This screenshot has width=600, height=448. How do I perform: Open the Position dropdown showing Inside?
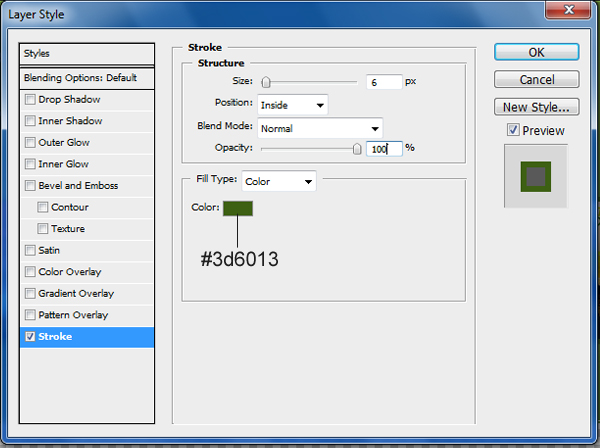click(x=293, y=105)
